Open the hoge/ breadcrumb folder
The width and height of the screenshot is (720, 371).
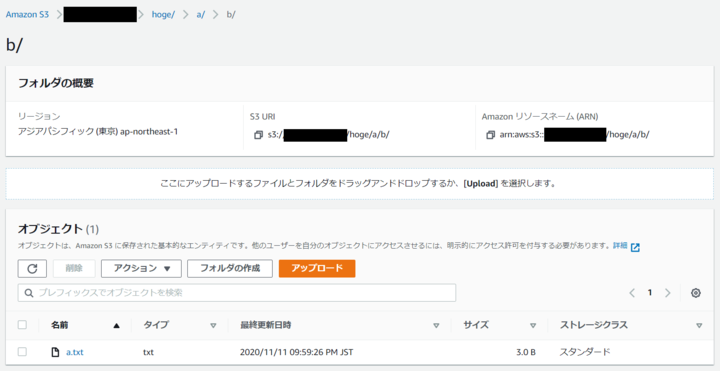(x=163, y=15)
